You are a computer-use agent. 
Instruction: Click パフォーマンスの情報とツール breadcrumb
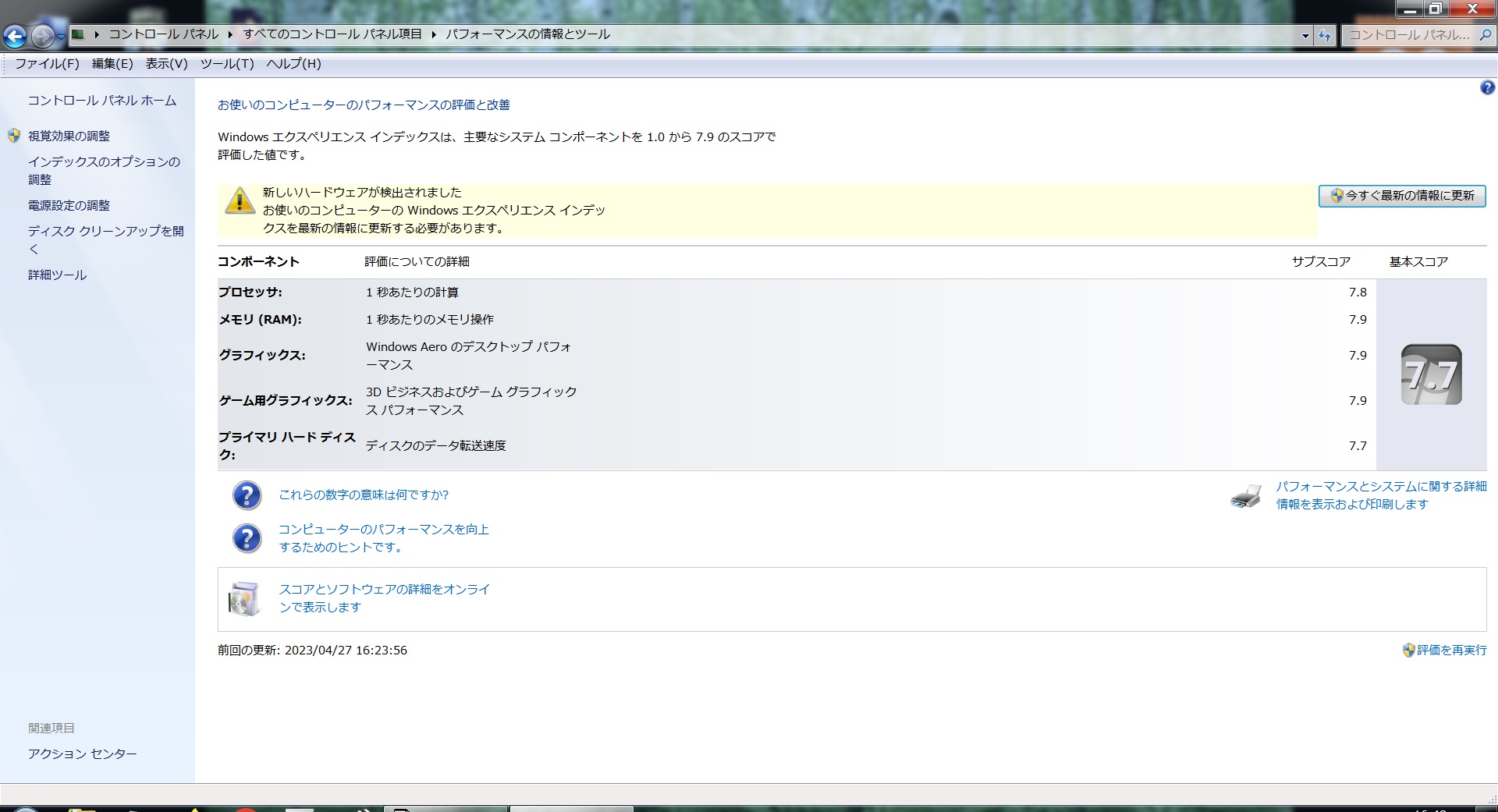click(528, 34)
